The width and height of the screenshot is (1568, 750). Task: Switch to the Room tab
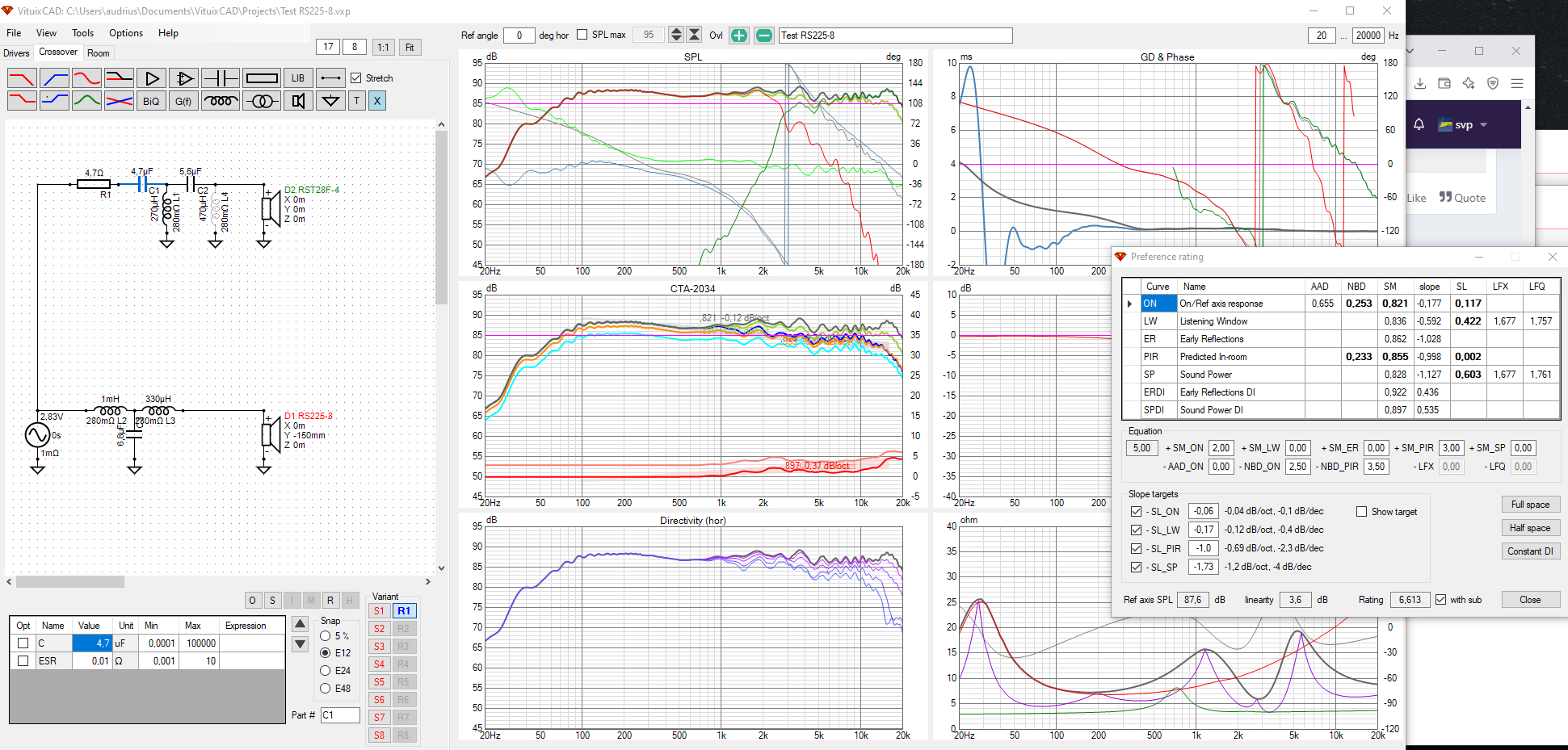click(99, 53)
